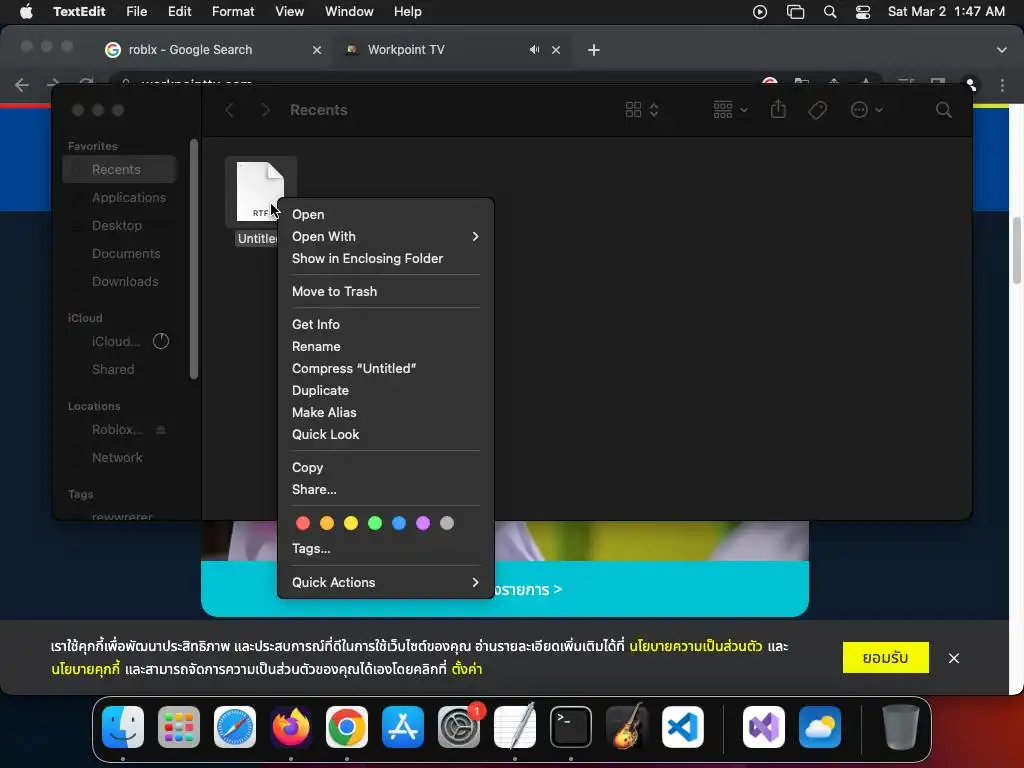1024x768 pixels.
Task: Open Visual Studio purple icon in Dock
Action: (x=764, y=727)
